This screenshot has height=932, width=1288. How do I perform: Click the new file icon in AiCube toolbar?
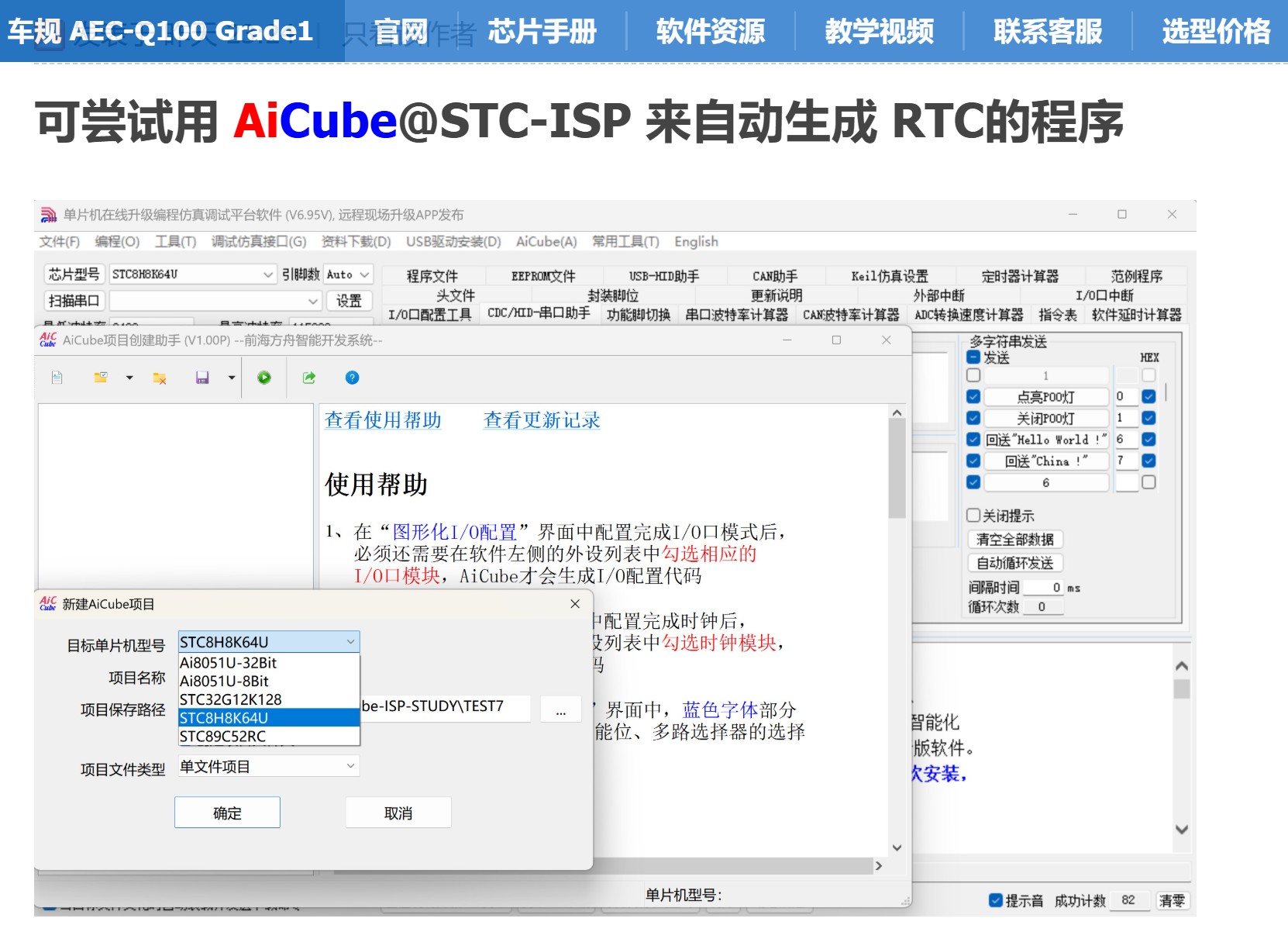click(x=57, y=378)
